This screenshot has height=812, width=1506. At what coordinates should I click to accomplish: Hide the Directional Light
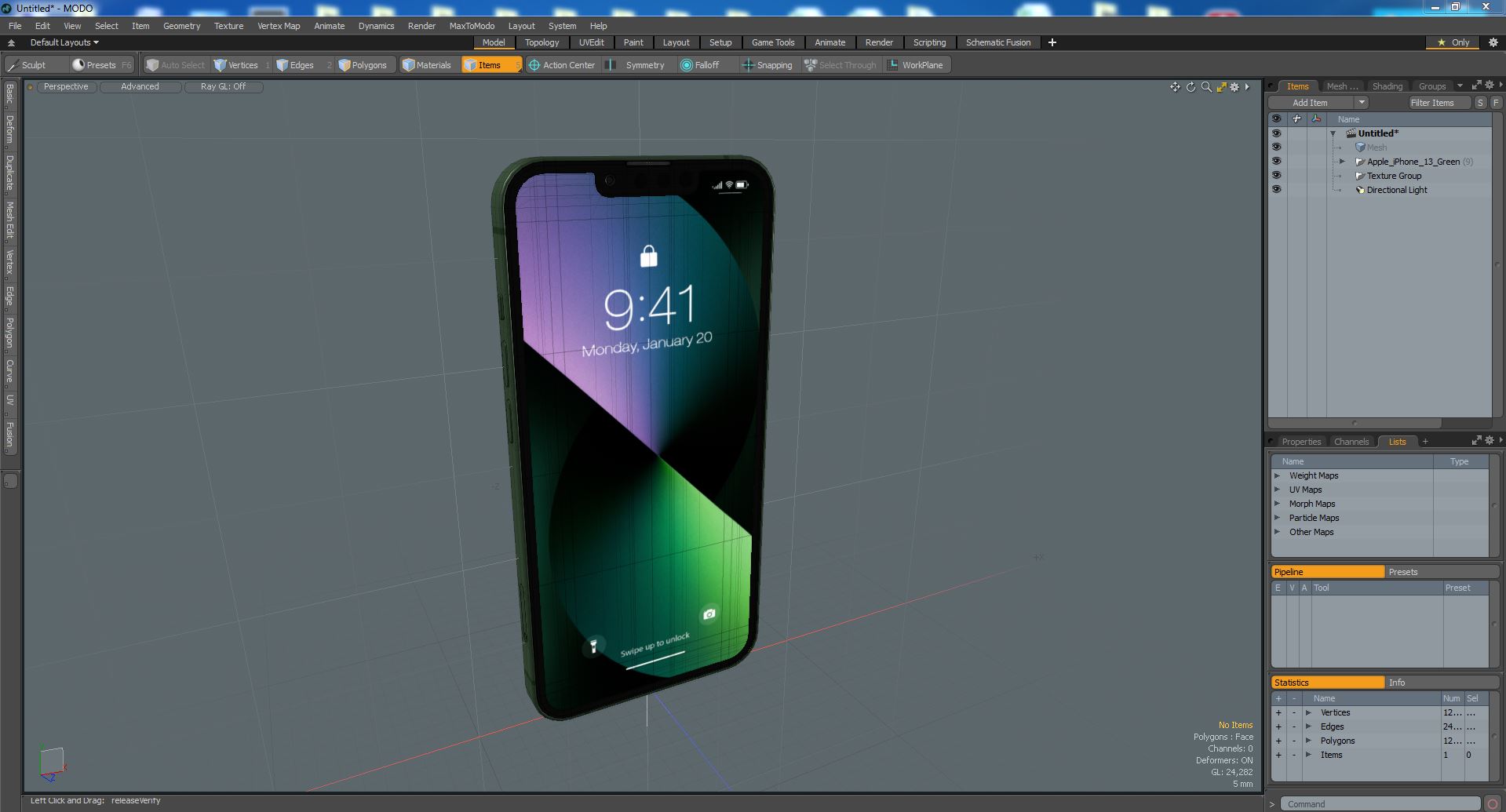pos(1276,190)
